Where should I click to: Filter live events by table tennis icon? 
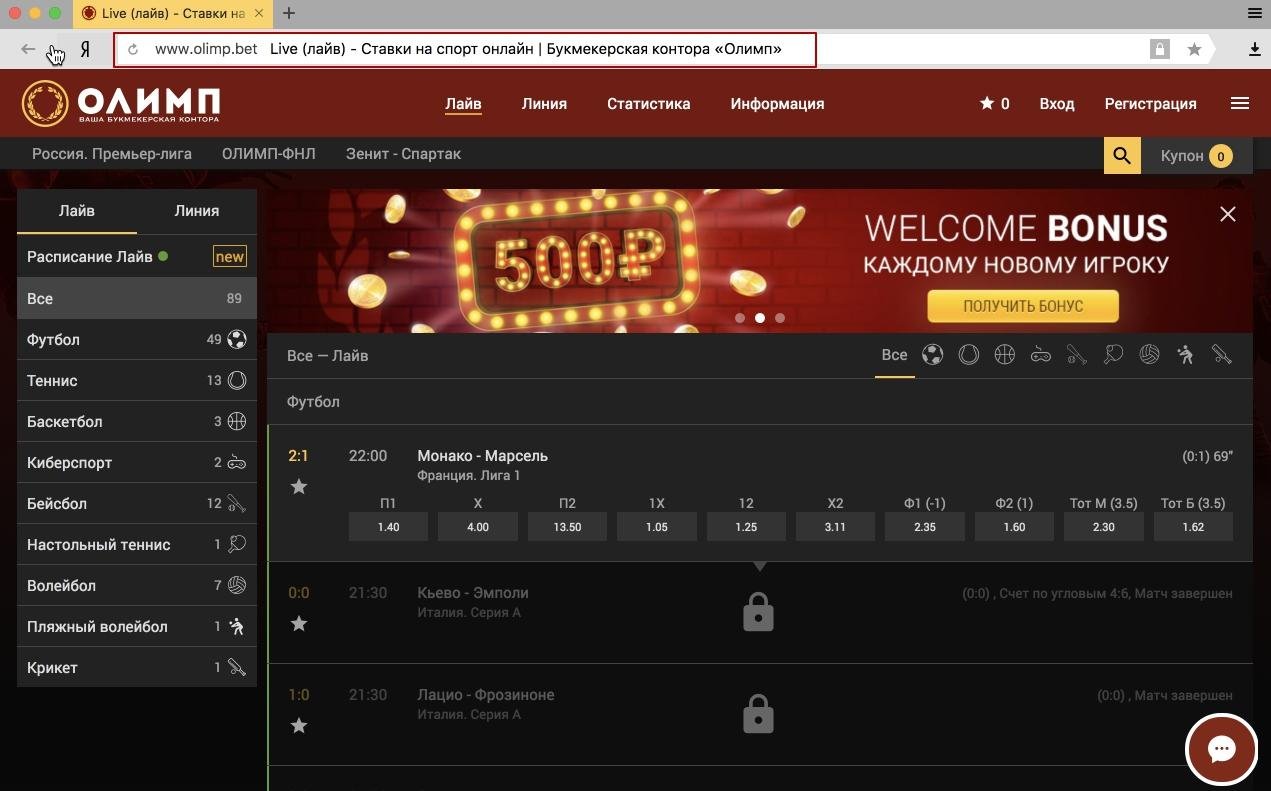tap(1113, 355)
